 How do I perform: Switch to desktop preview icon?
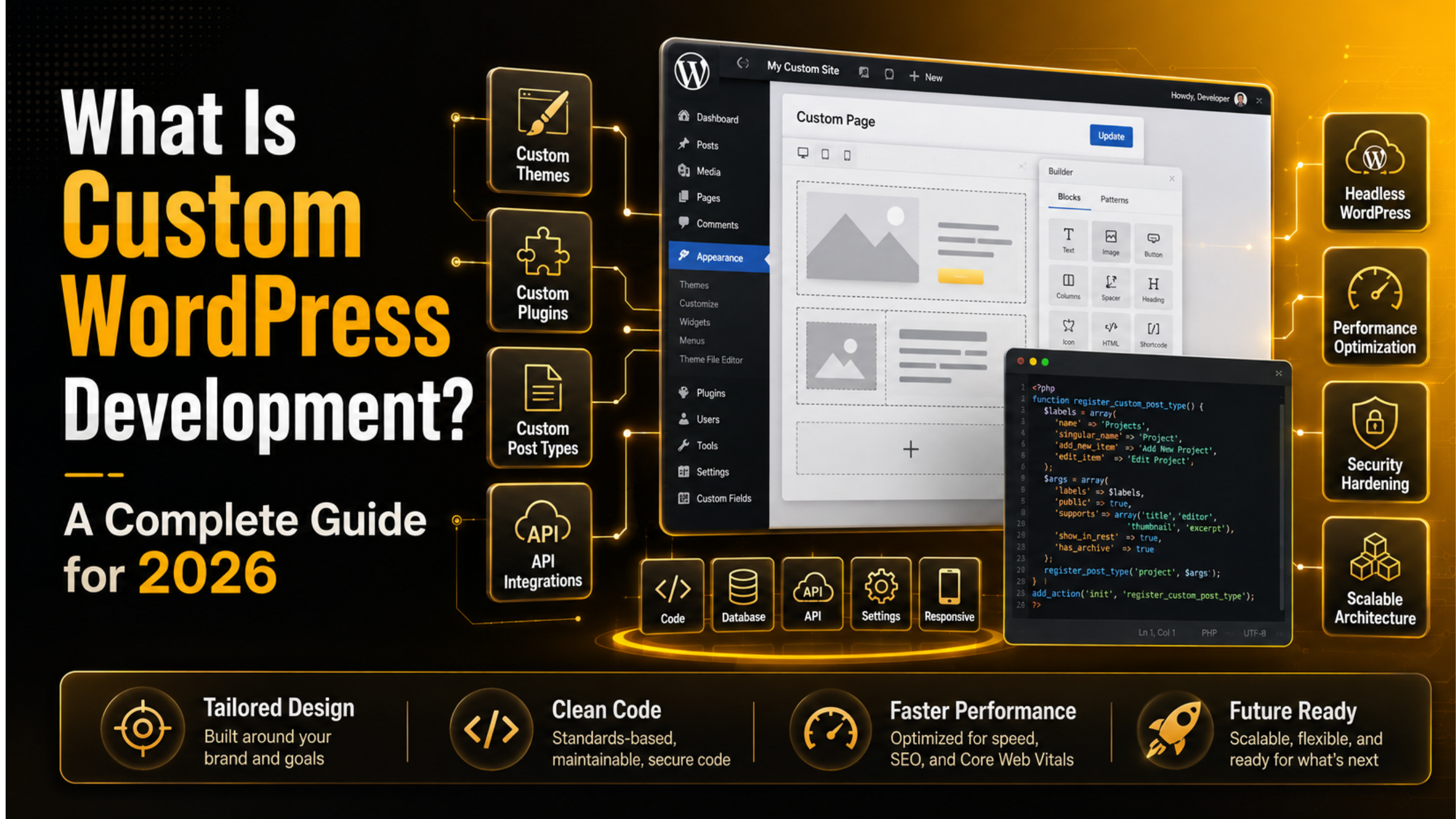point(803,152)
